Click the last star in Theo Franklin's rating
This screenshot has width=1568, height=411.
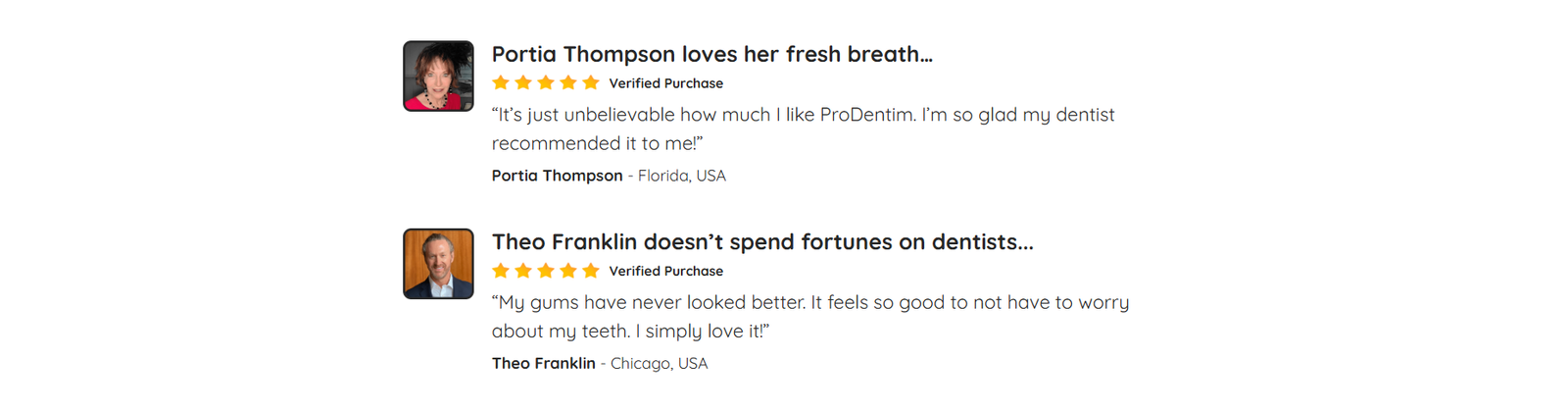tap(591, 271)
